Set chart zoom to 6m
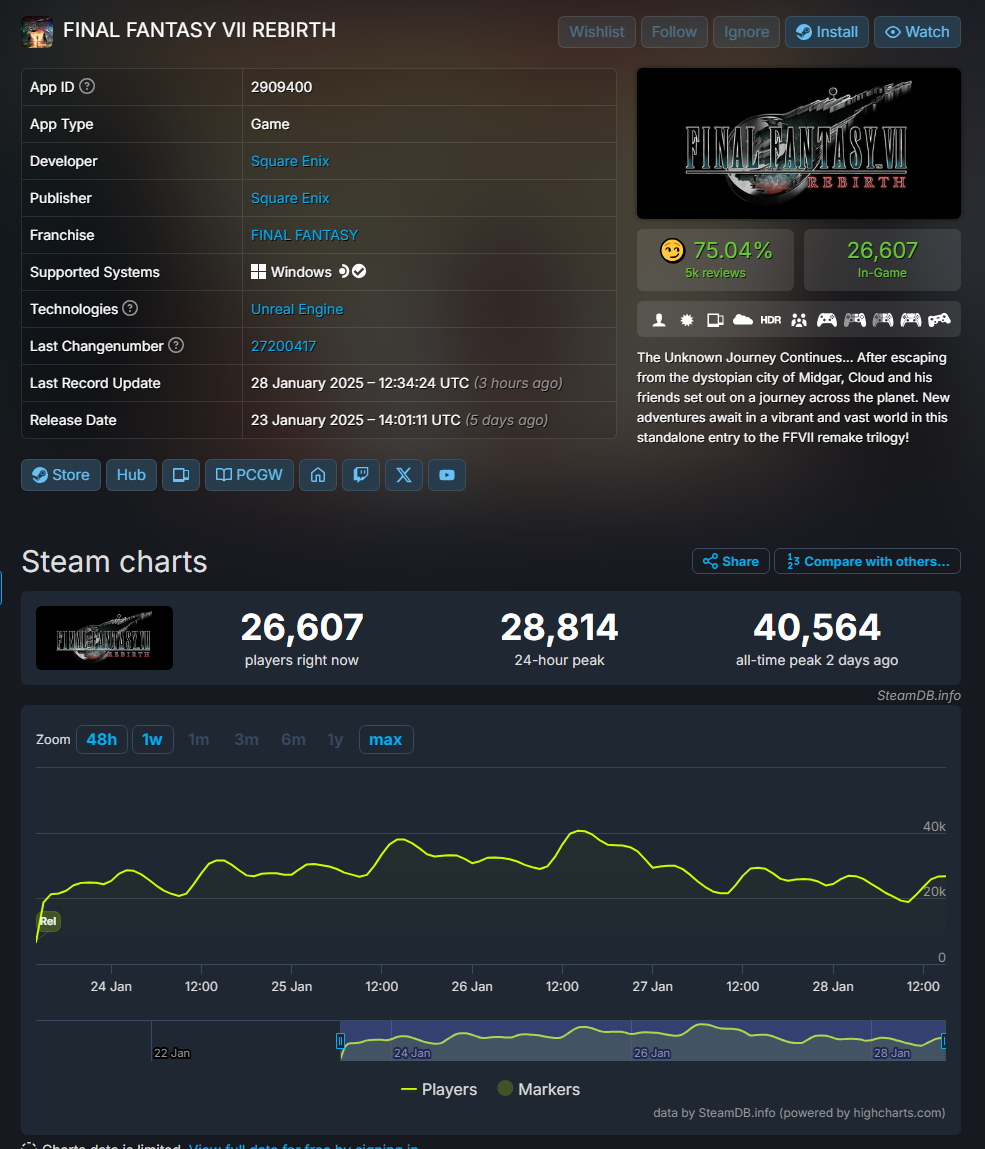The height and width of the screenshot is (1149, 985). coord(293,739)
